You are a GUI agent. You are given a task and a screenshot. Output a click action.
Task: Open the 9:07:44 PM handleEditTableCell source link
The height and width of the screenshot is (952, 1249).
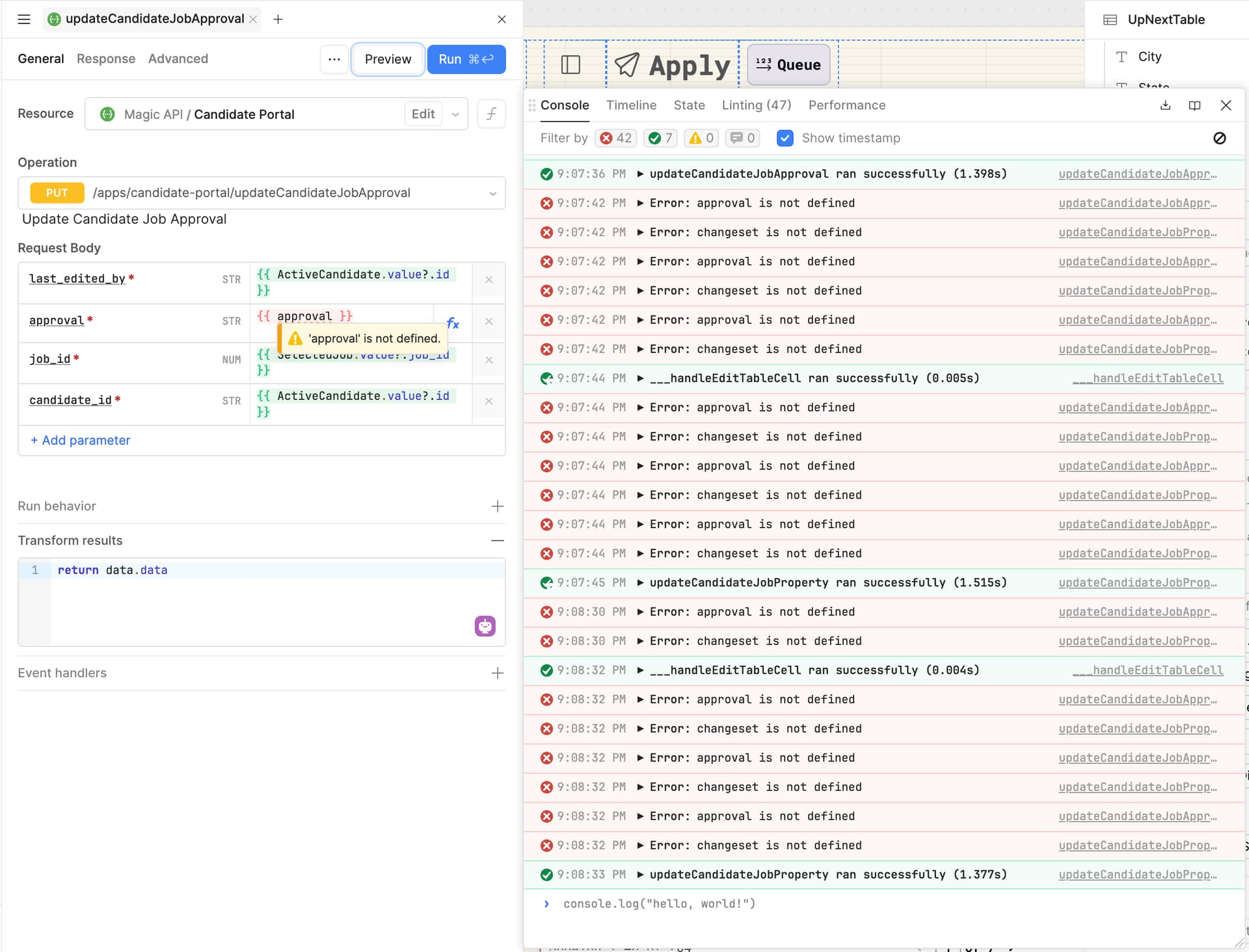(x=1148, y=378)
